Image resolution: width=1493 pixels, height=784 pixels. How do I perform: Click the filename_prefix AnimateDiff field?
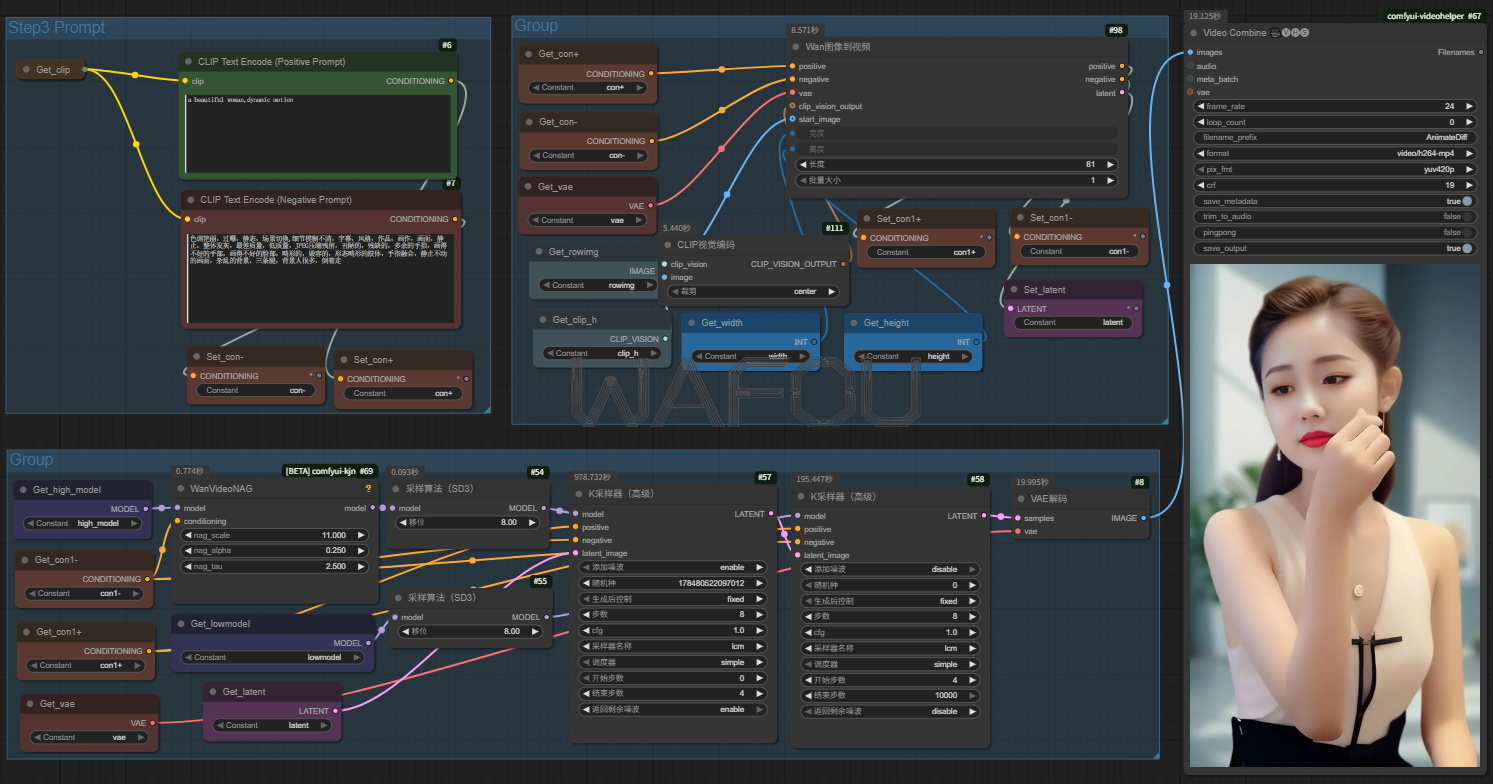[x=1335, y=138]
